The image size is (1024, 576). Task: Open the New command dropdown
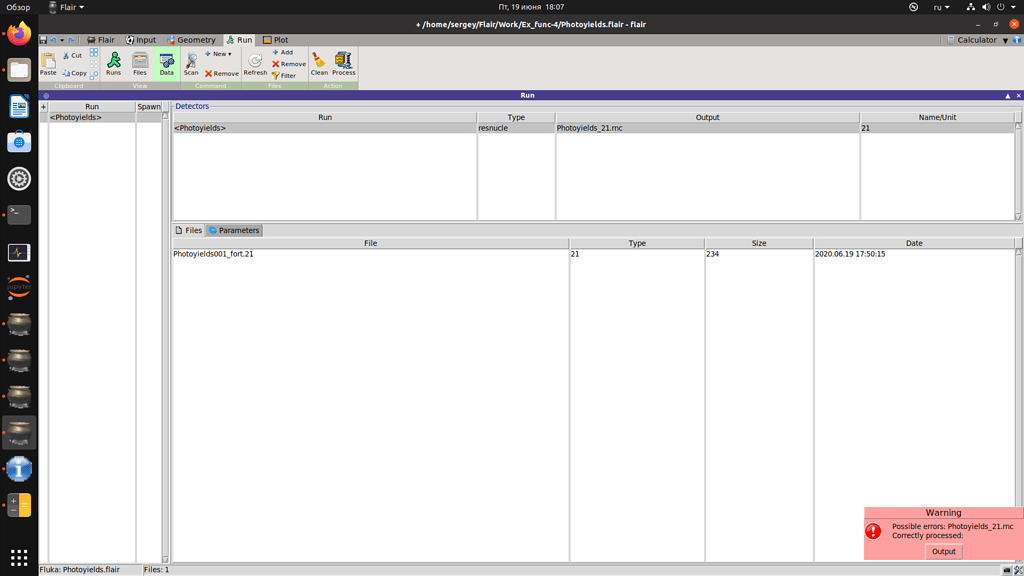pos(218,52)
